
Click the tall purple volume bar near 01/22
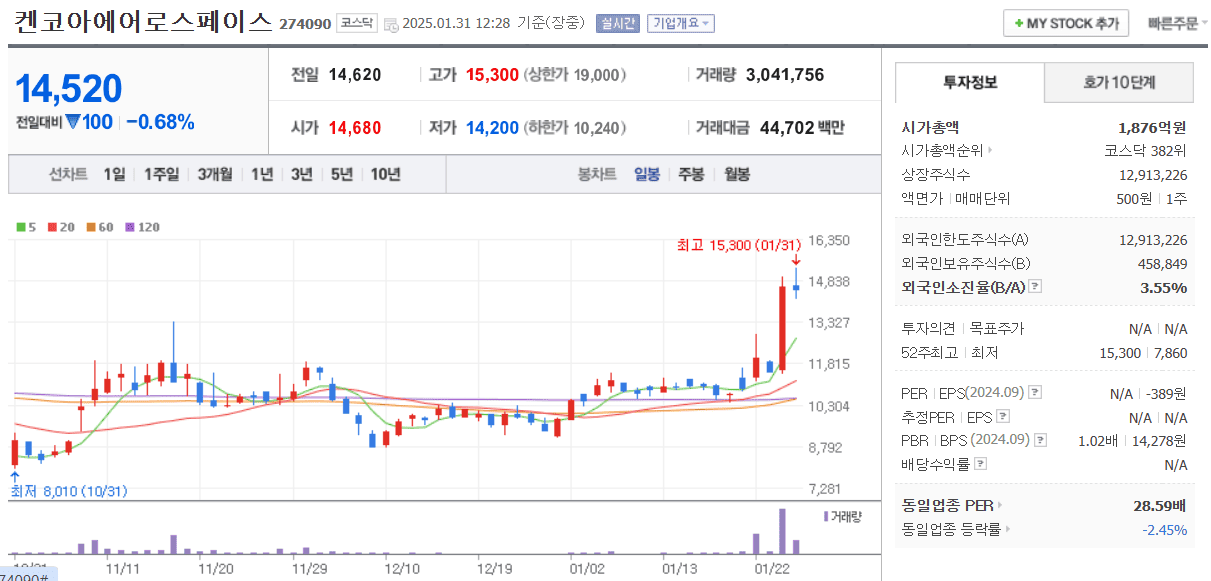pyautogui.click(x=782, y=531)
